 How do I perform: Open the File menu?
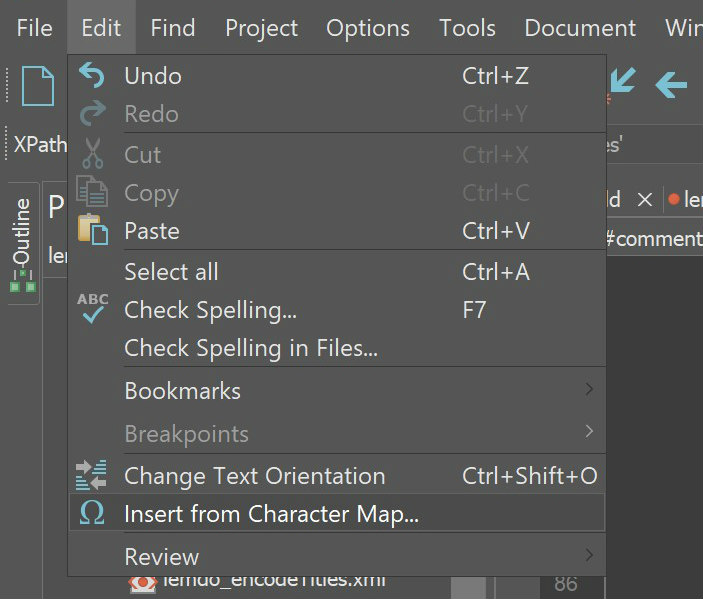[35, 28]
